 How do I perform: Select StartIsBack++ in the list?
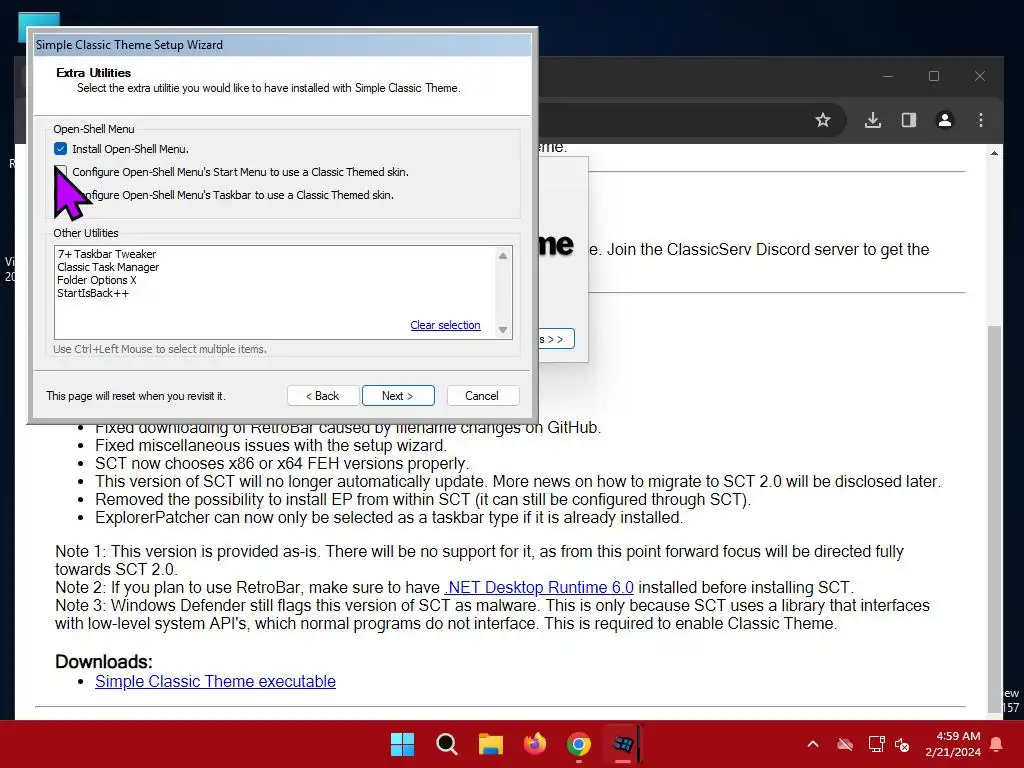[x=93, y=293]
